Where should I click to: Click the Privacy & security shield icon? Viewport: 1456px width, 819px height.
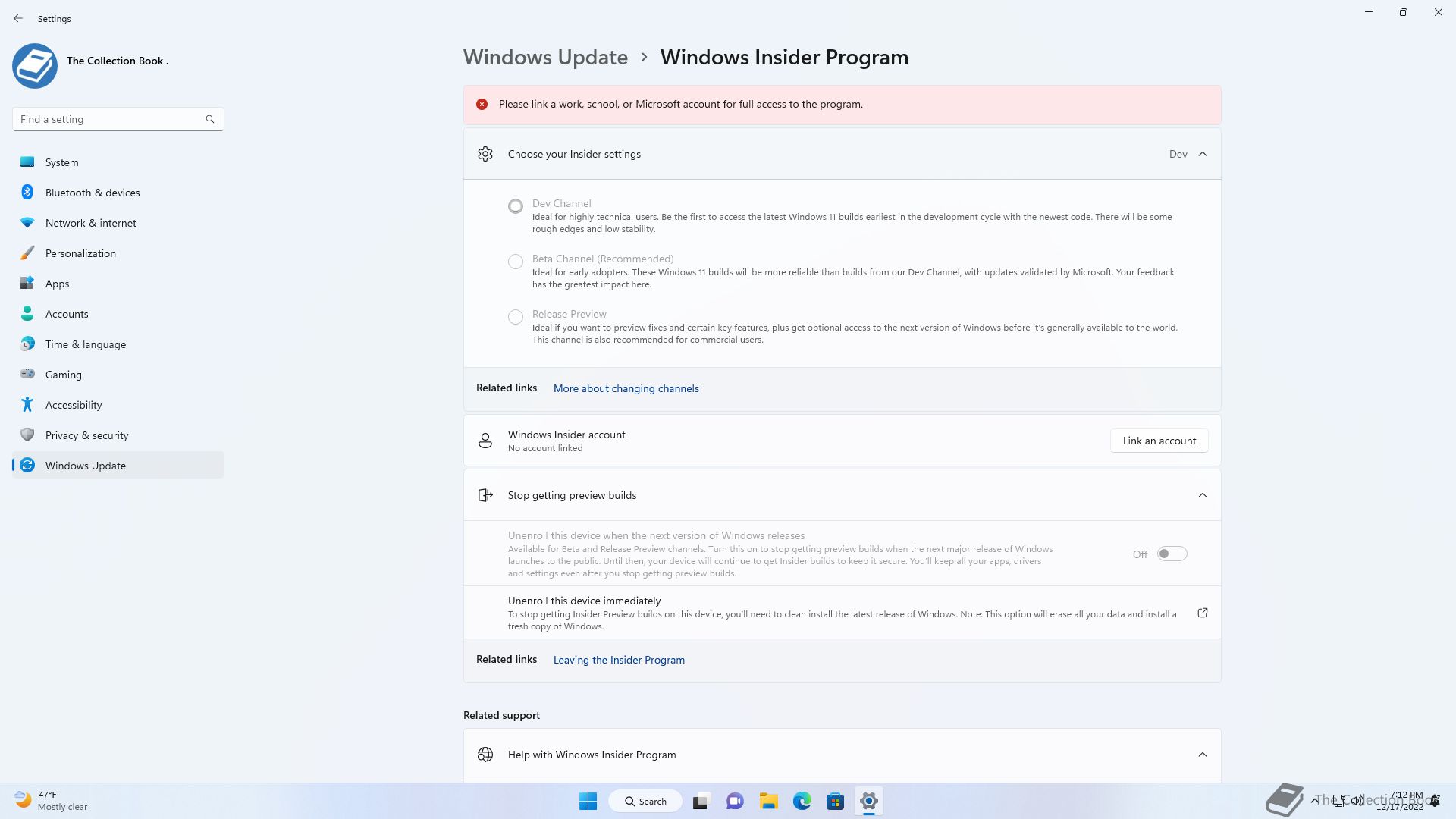tap(27, 435)
